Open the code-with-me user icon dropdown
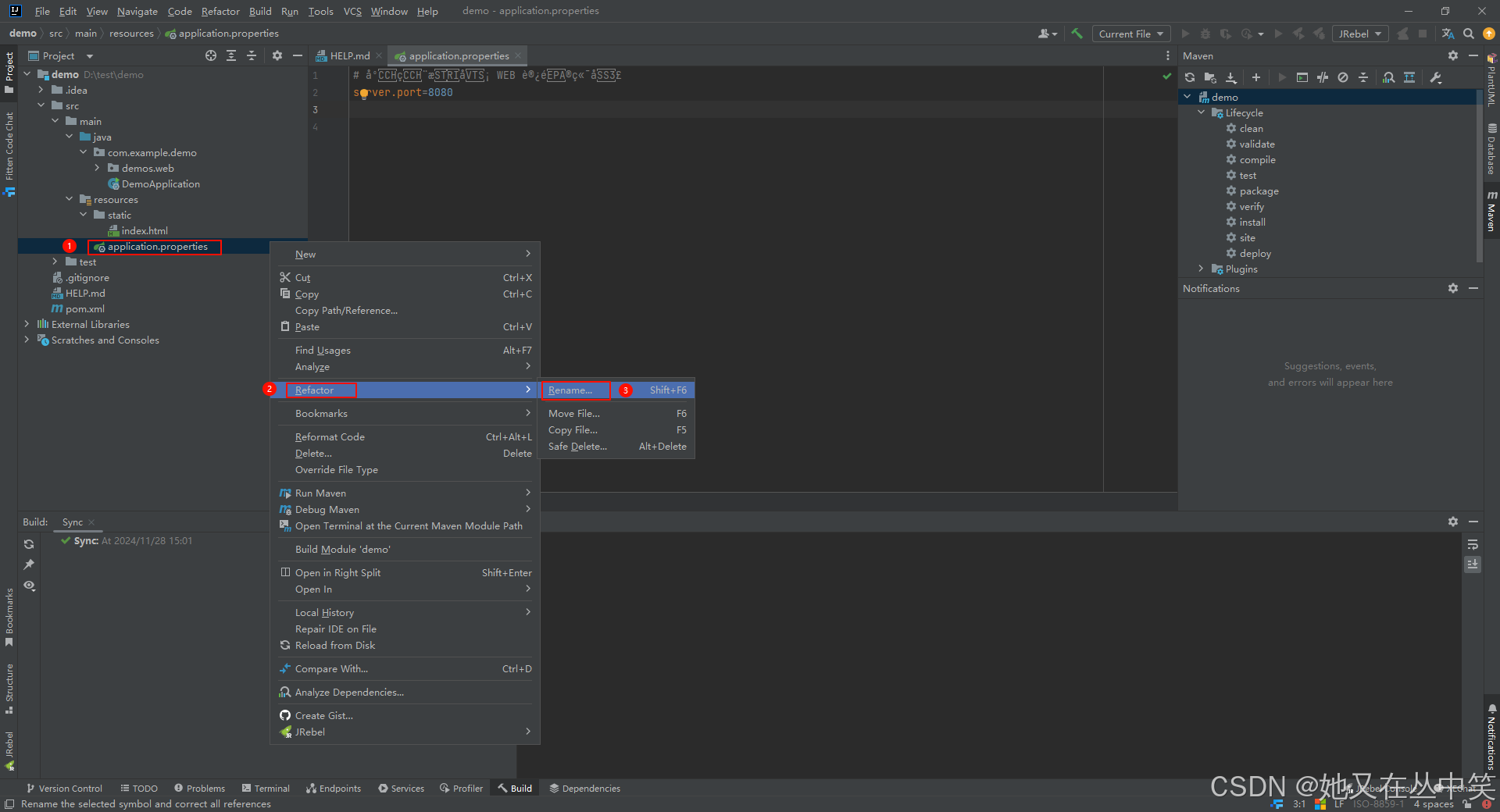 (1048, 34)
